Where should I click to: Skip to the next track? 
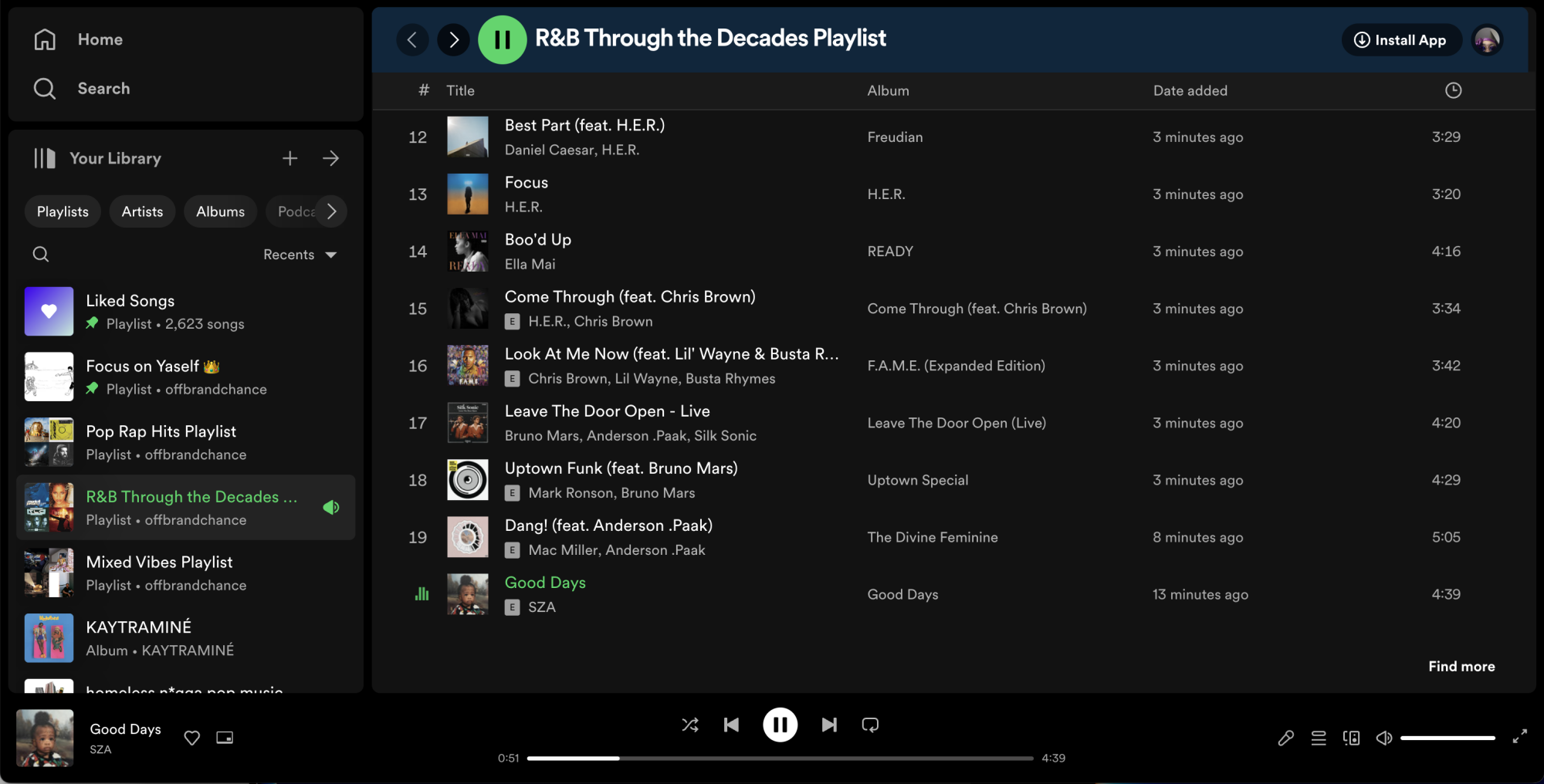coord(829,725)
